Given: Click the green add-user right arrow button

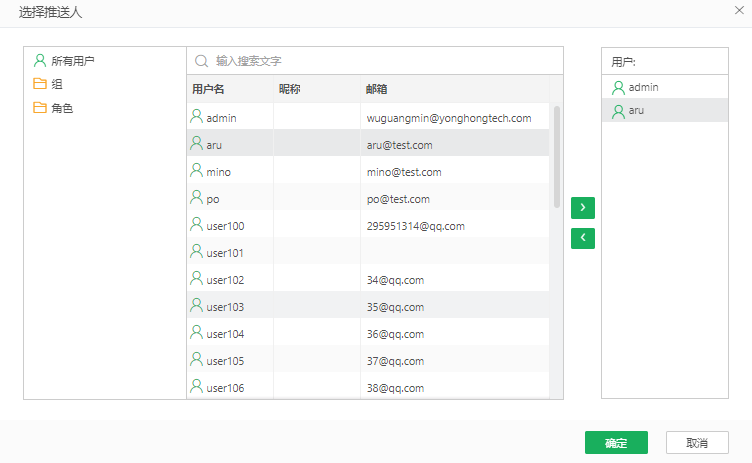Looking at the screenshot, I should [x=582, y=207].
